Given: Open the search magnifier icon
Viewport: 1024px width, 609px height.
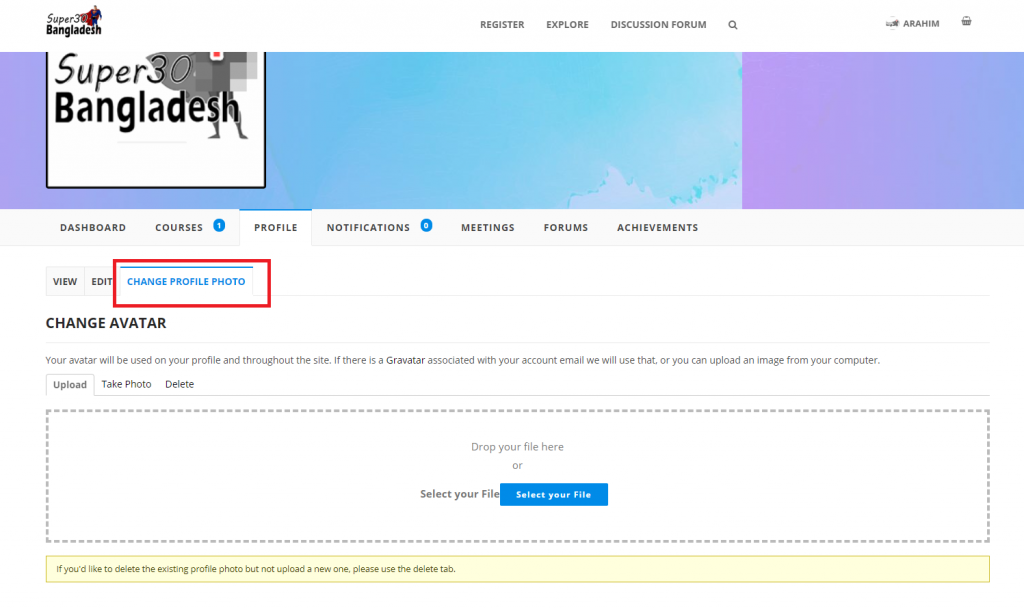Looking at the screenshot, I should coord(733,25).
